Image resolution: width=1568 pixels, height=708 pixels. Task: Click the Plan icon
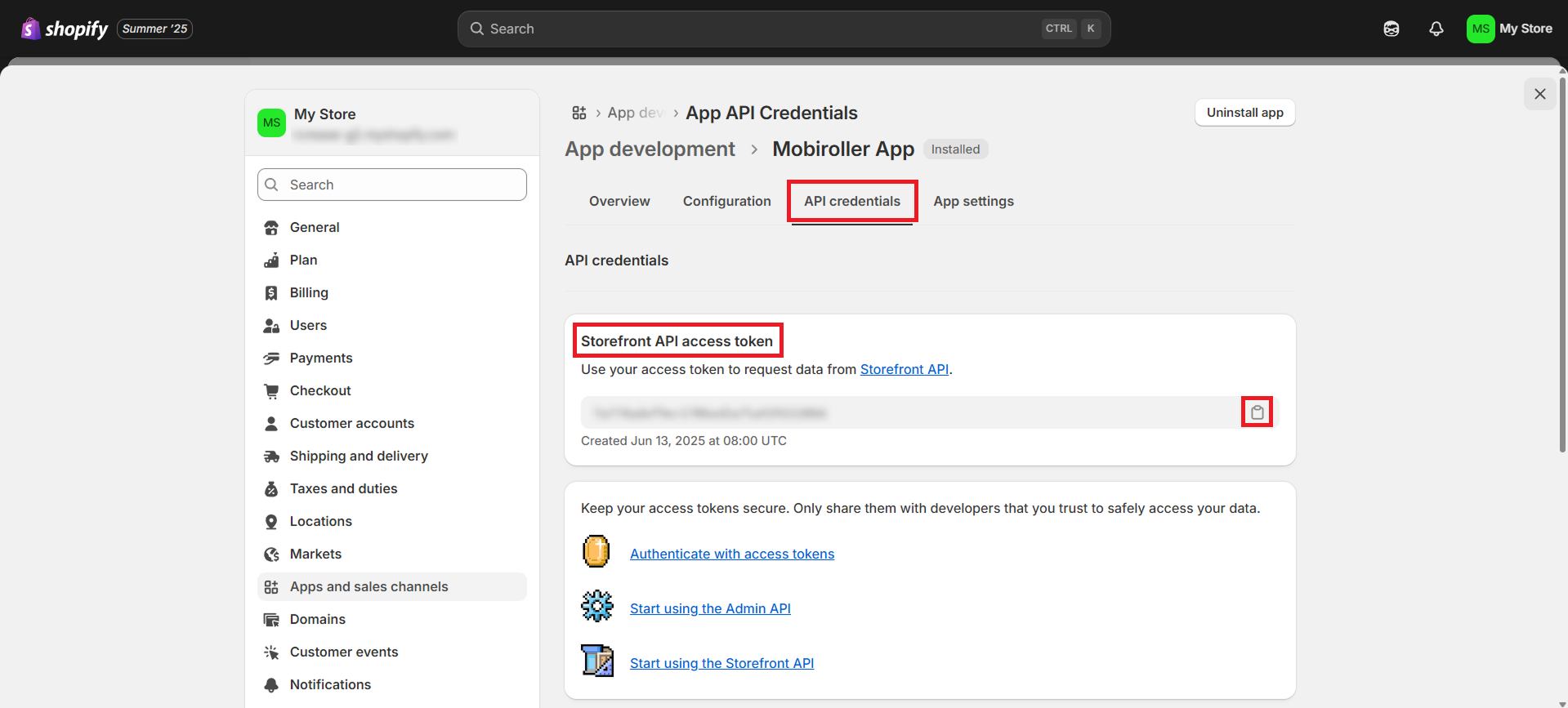click(x=271, y=260)
